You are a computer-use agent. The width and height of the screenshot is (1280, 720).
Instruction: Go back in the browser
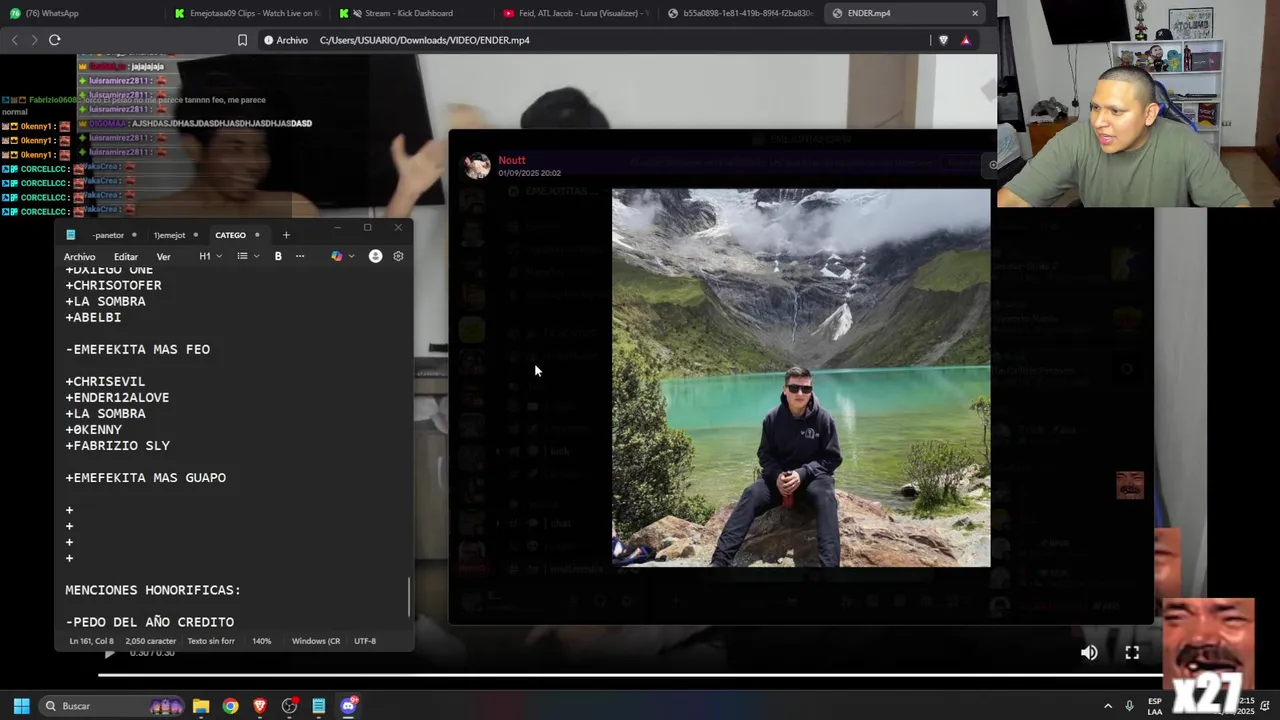pos(14,40)
